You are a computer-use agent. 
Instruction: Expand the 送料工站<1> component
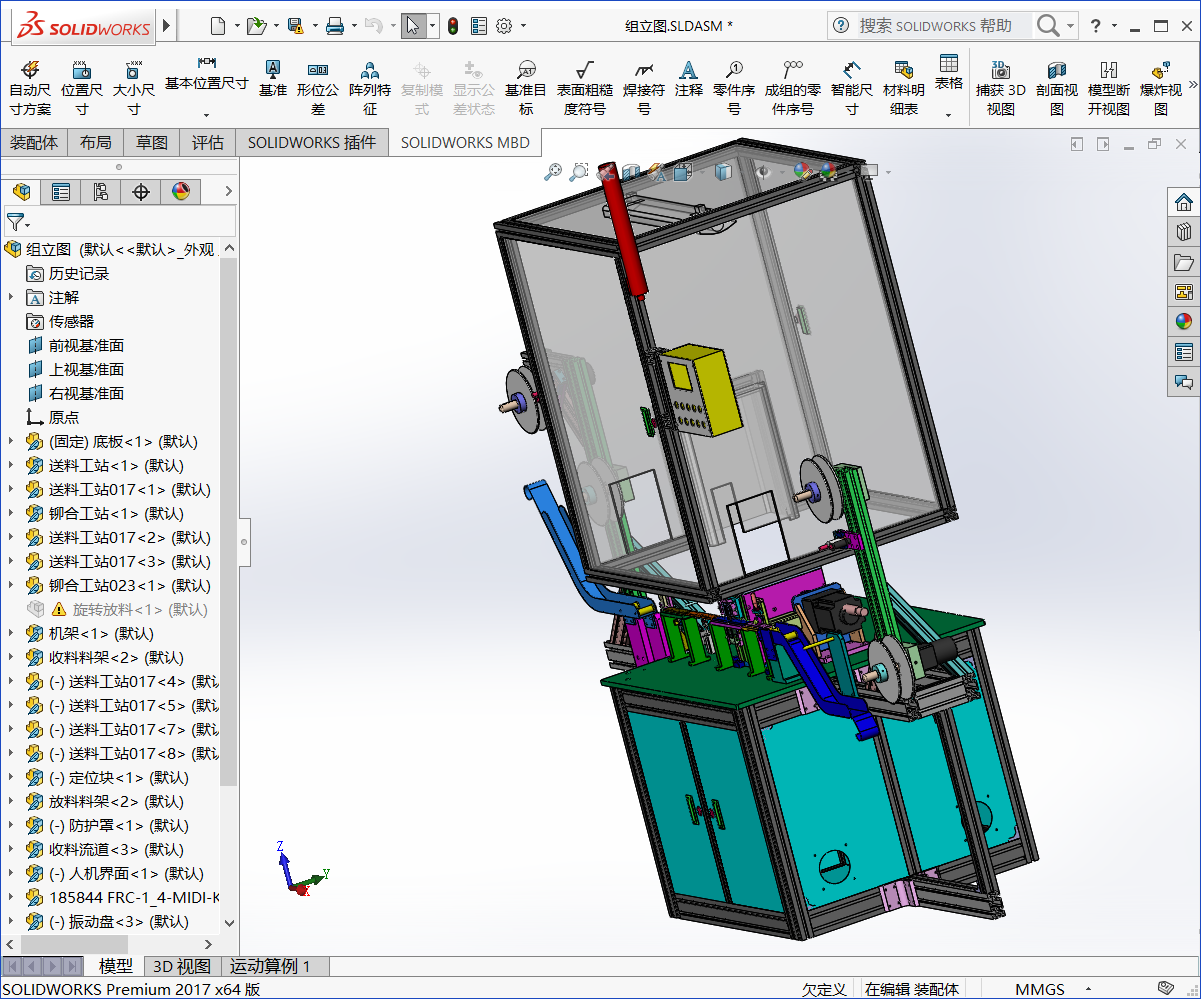[11, 465]
